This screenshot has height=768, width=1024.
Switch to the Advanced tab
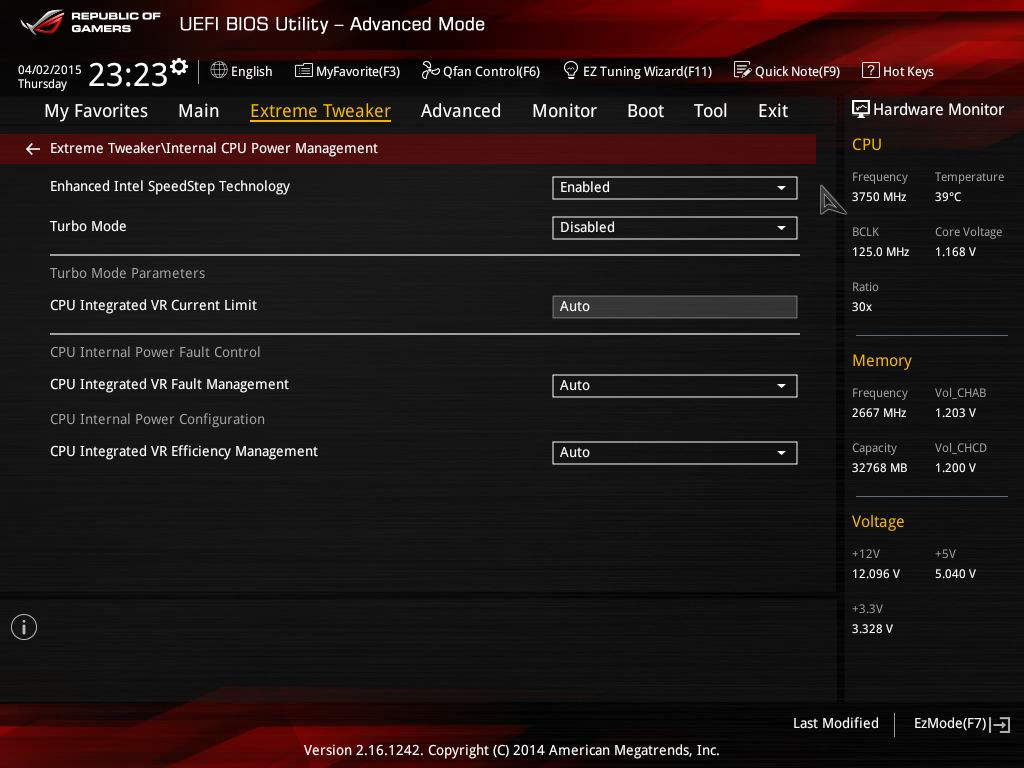[461, 111]
